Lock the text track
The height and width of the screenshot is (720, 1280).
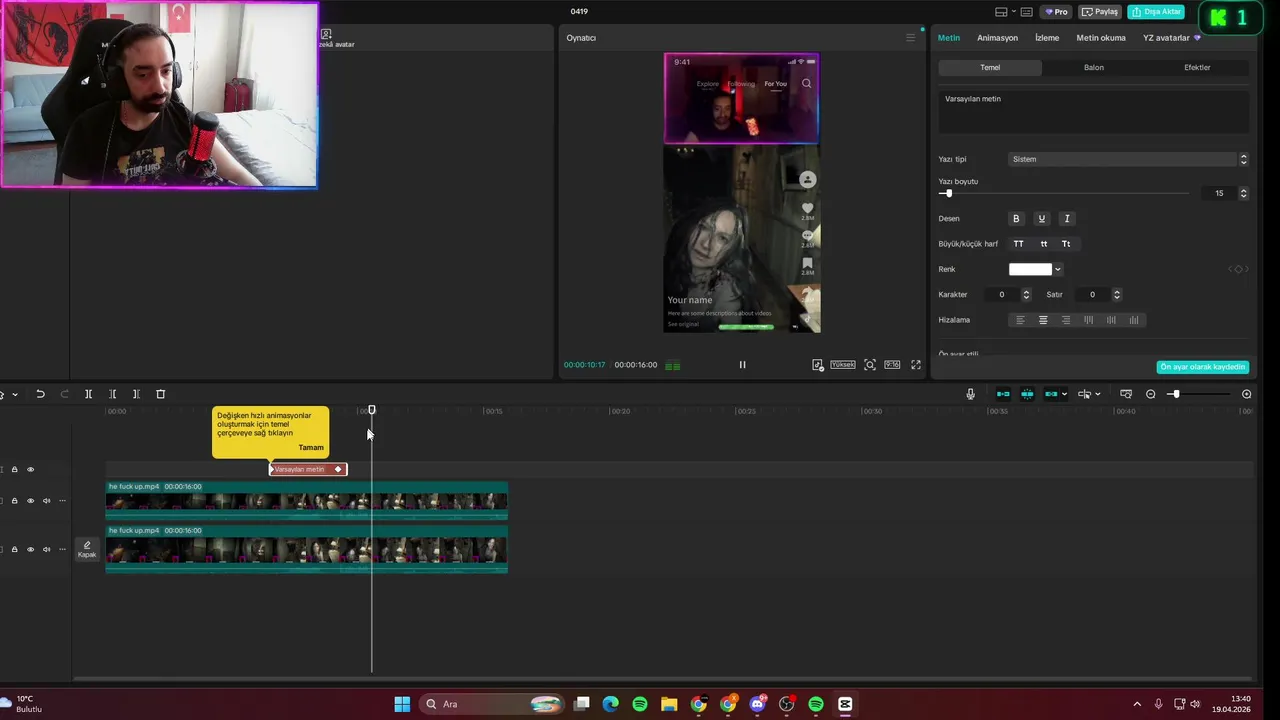point(14,469)
